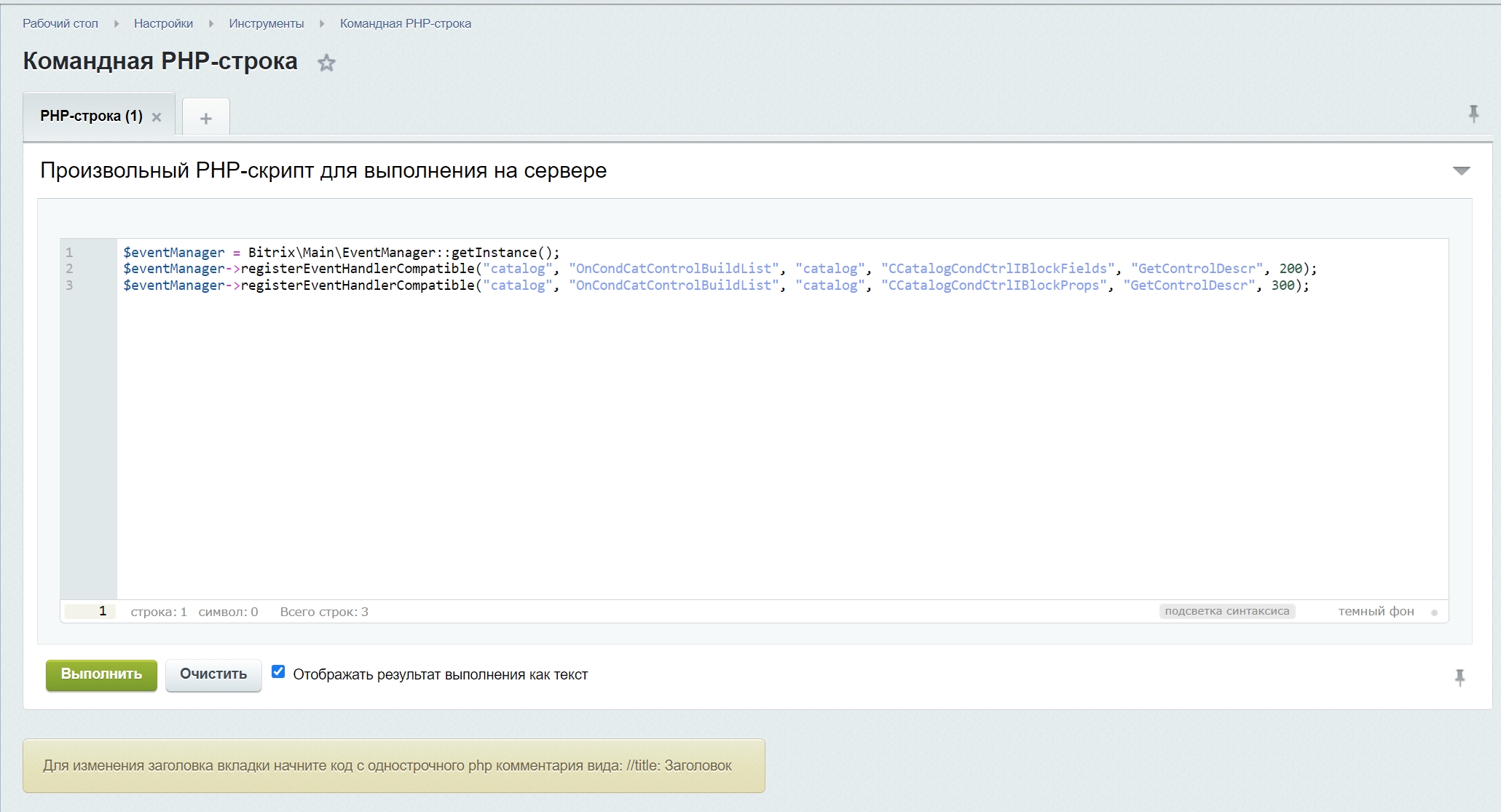Go to Рабочий стол breadcrumb
The width and height of the screenshot is (1501, 812).
[x=60, y=24]
